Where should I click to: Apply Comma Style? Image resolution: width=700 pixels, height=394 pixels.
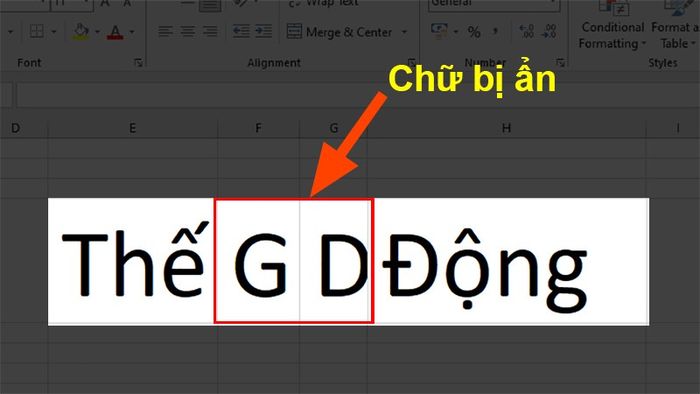pyautogui.click(x=496, y=31)
